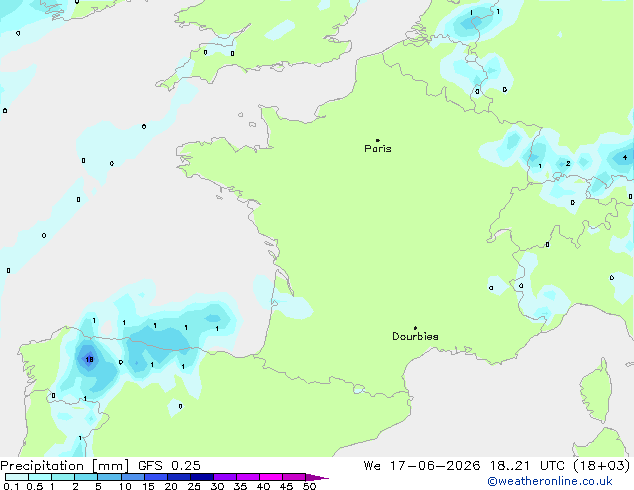This screenshot has width=634, height=490.
Task: Click the Dourbies location dot marker
Action: (x=415, y=328)
